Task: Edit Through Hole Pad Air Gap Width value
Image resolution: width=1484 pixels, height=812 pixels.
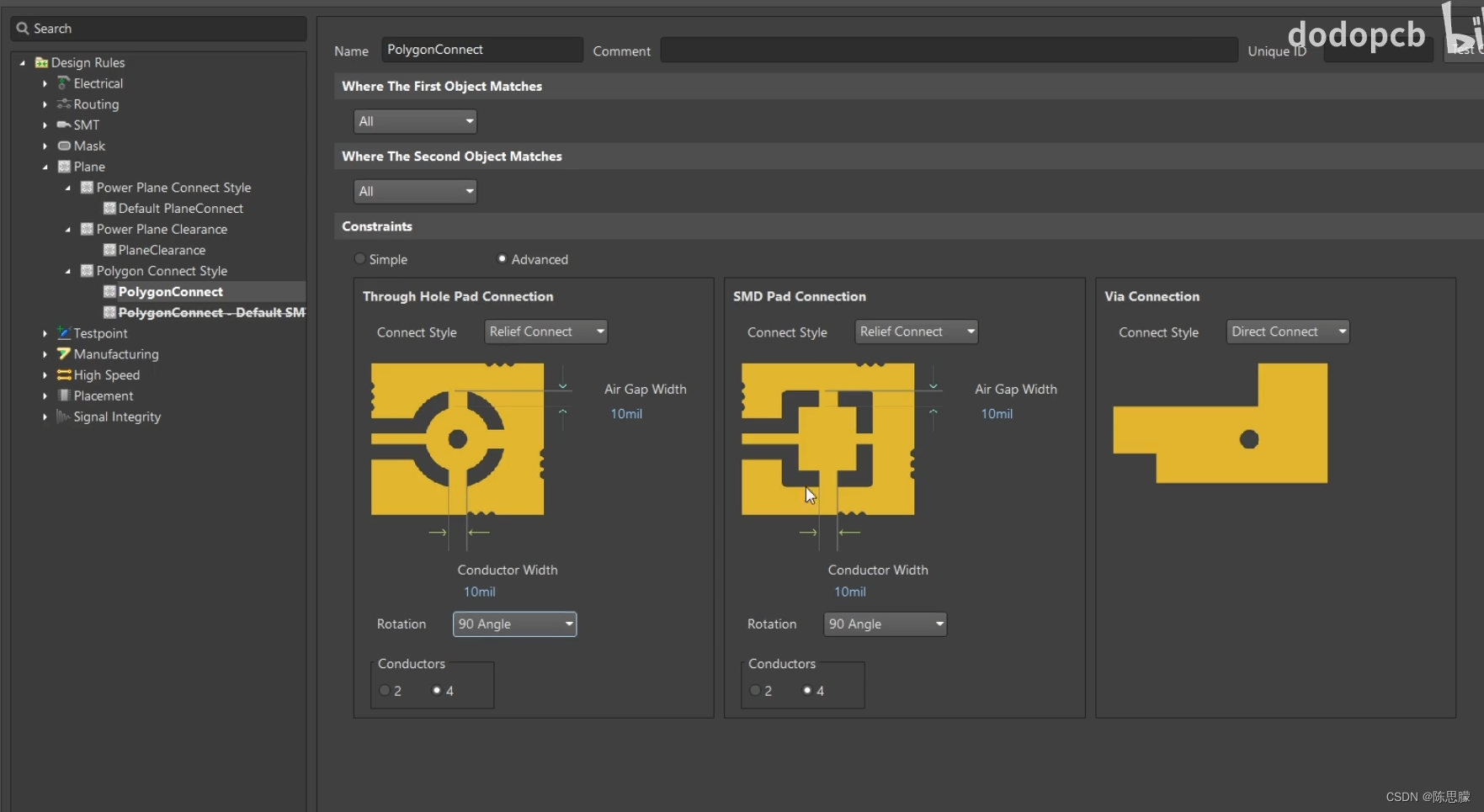Action: pos(626,414)
